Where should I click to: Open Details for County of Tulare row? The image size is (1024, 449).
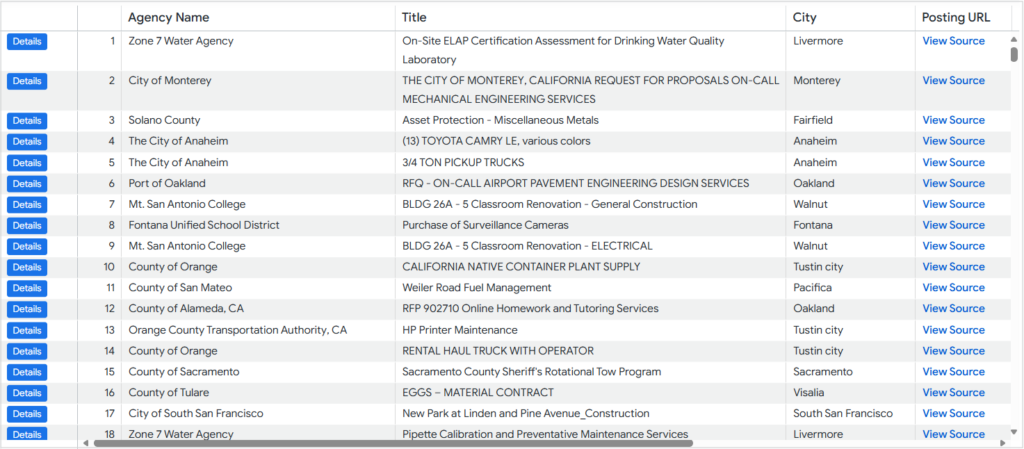point(27,393)
